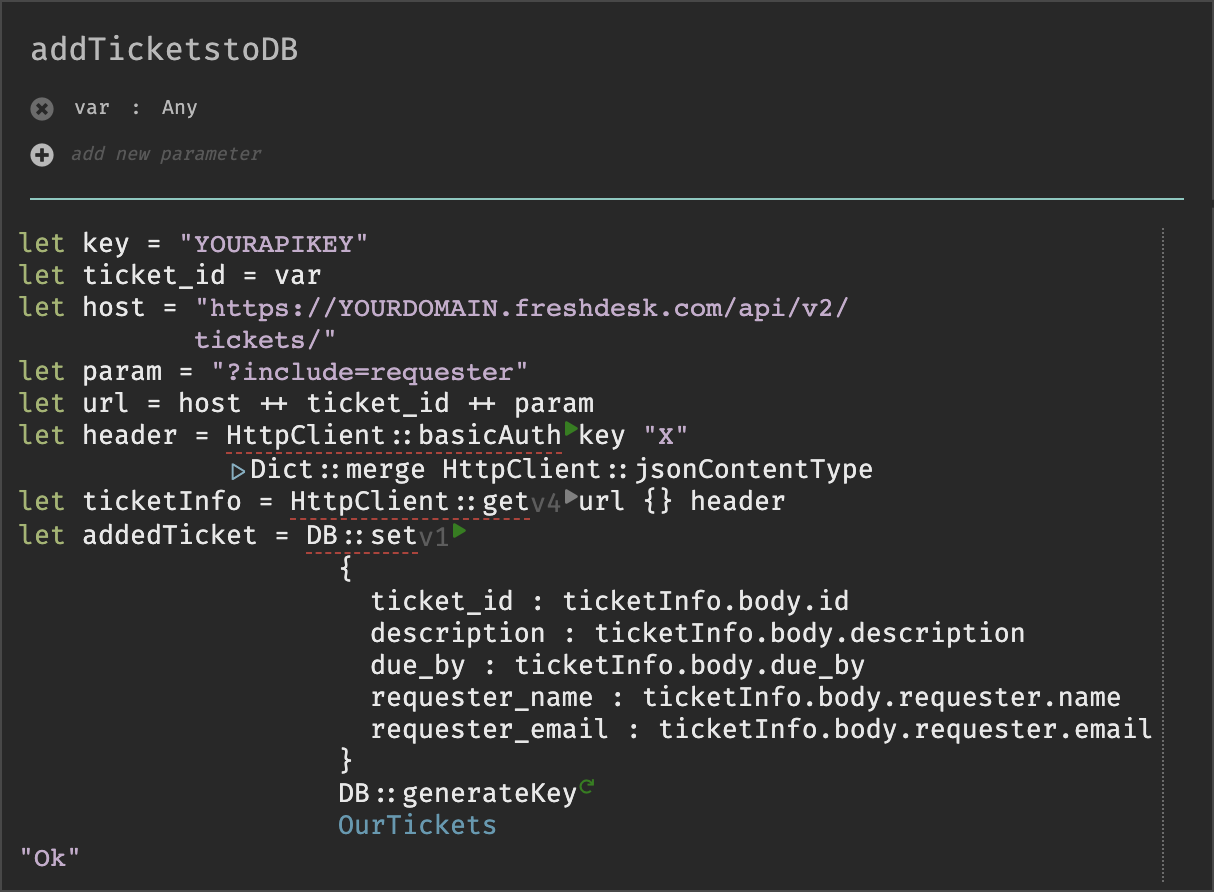Click the "YOURAPIKEY" string value
Image resolution: width=1214 pixels, height=892 pixels.
273,243
